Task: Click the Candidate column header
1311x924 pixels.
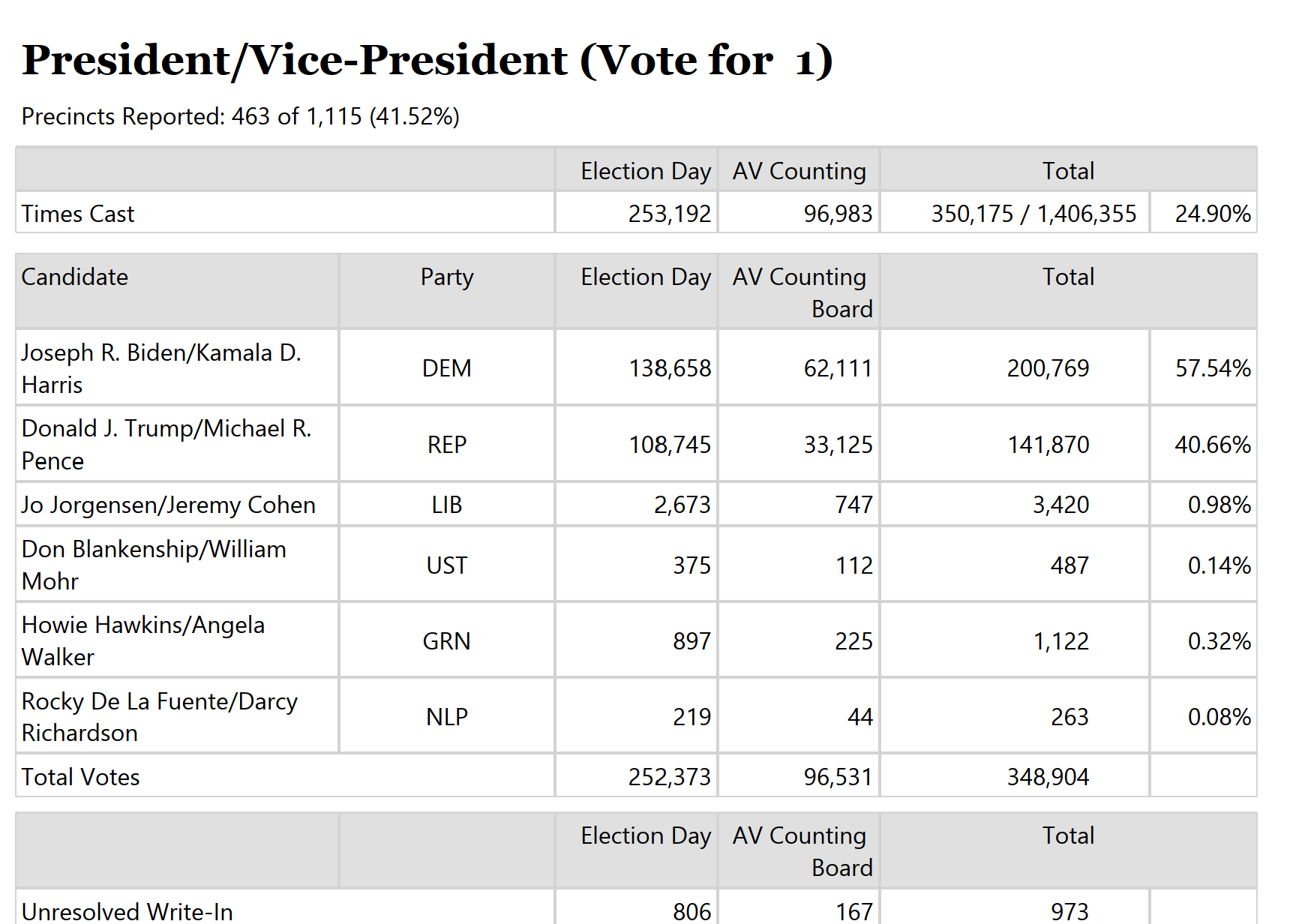Action: 75,277
